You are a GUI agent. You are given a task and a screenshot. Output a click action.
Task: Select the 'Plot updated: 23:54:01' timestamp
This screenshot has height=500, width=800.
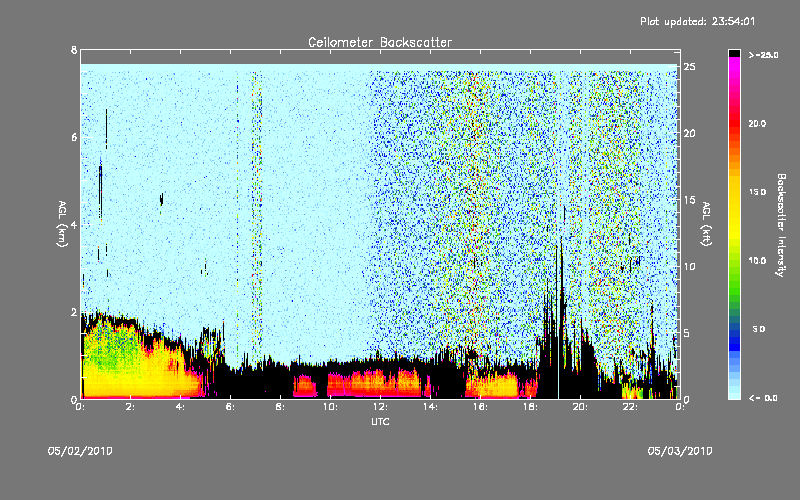click(x=697, y=21)
